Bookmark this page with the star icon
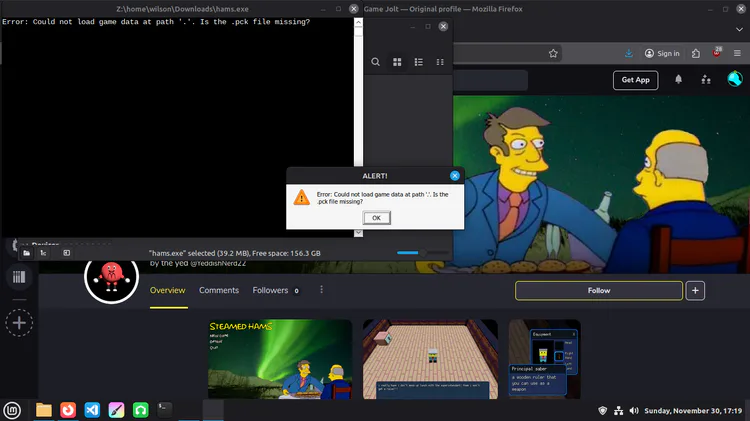This screenshot has width=750, height=421. point(553,54)
